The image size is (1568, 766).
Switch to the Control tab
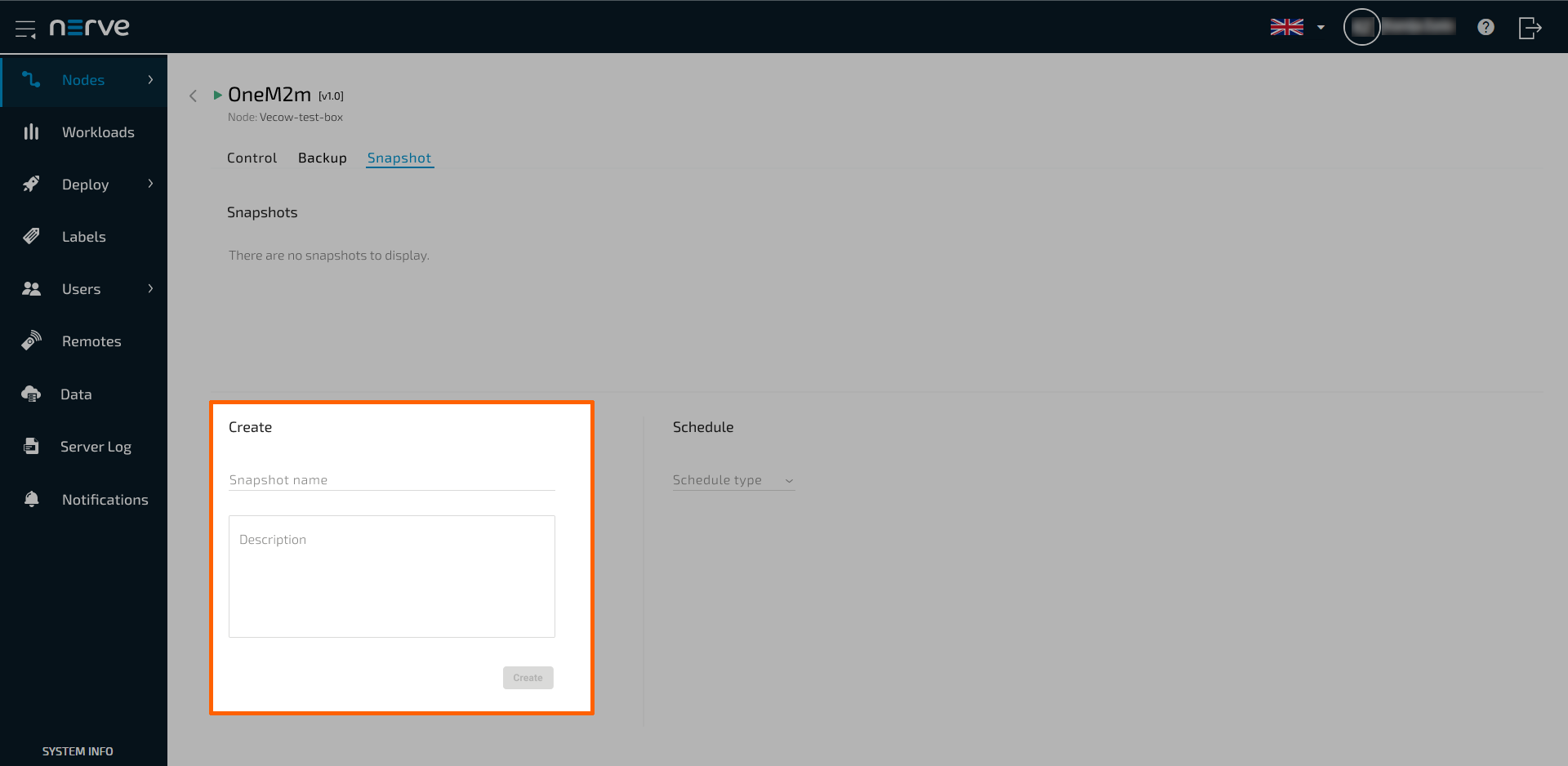click(252, 158)
